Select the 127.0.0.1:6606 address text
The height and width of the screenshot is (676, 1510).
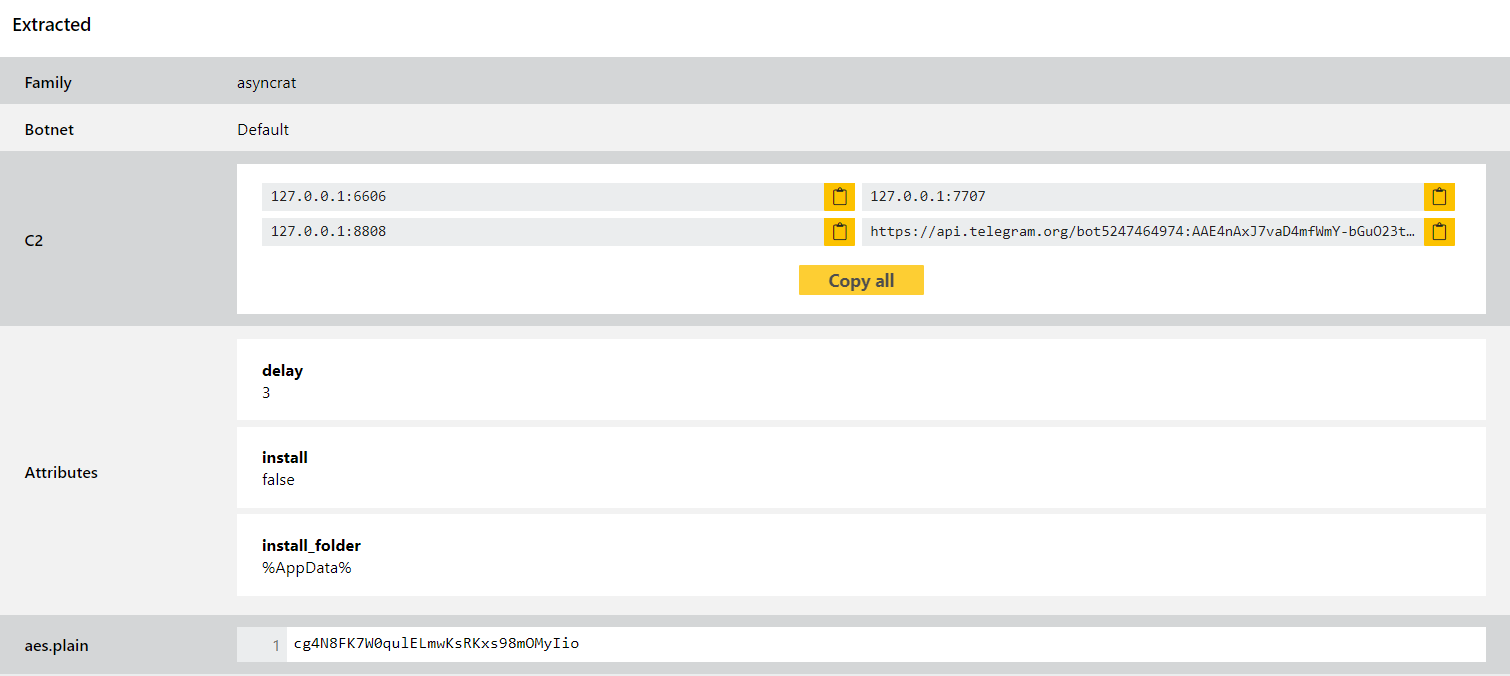328,197
